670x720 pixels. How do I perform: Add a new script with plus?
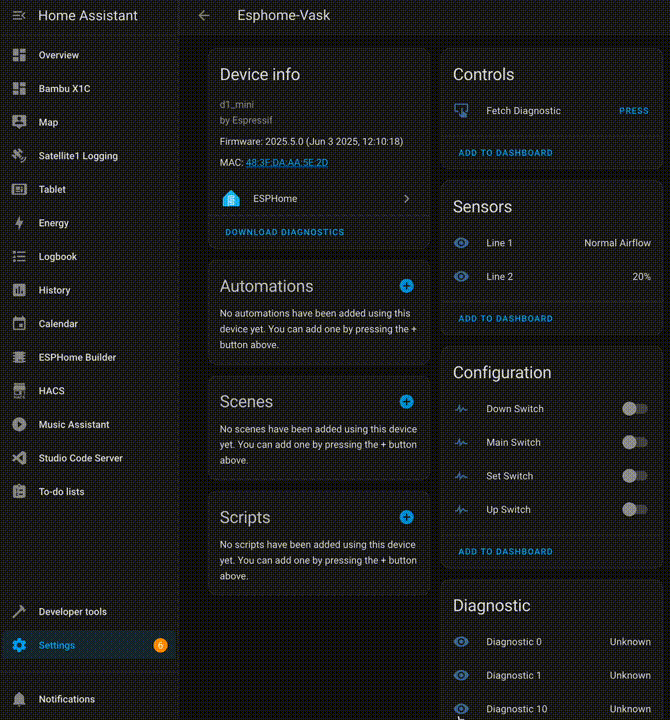coord(406,517)
